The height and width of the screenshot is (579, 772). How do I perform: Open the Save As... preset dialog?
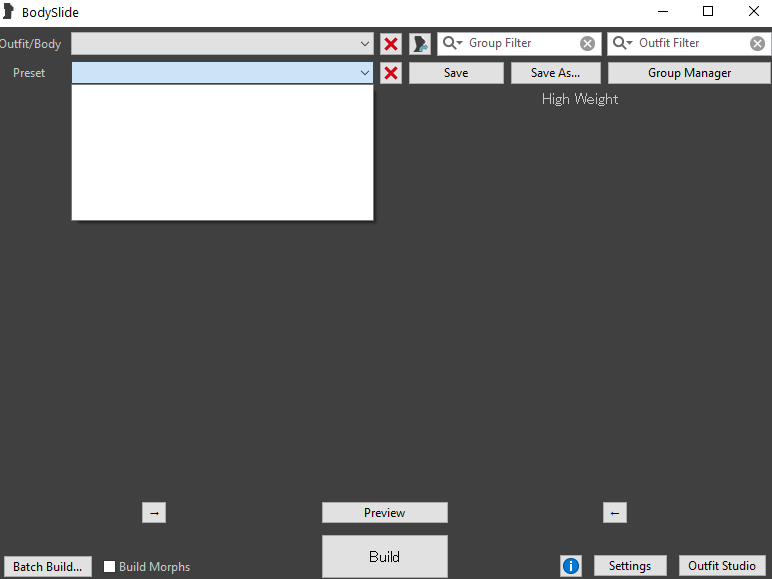point(556,73)
